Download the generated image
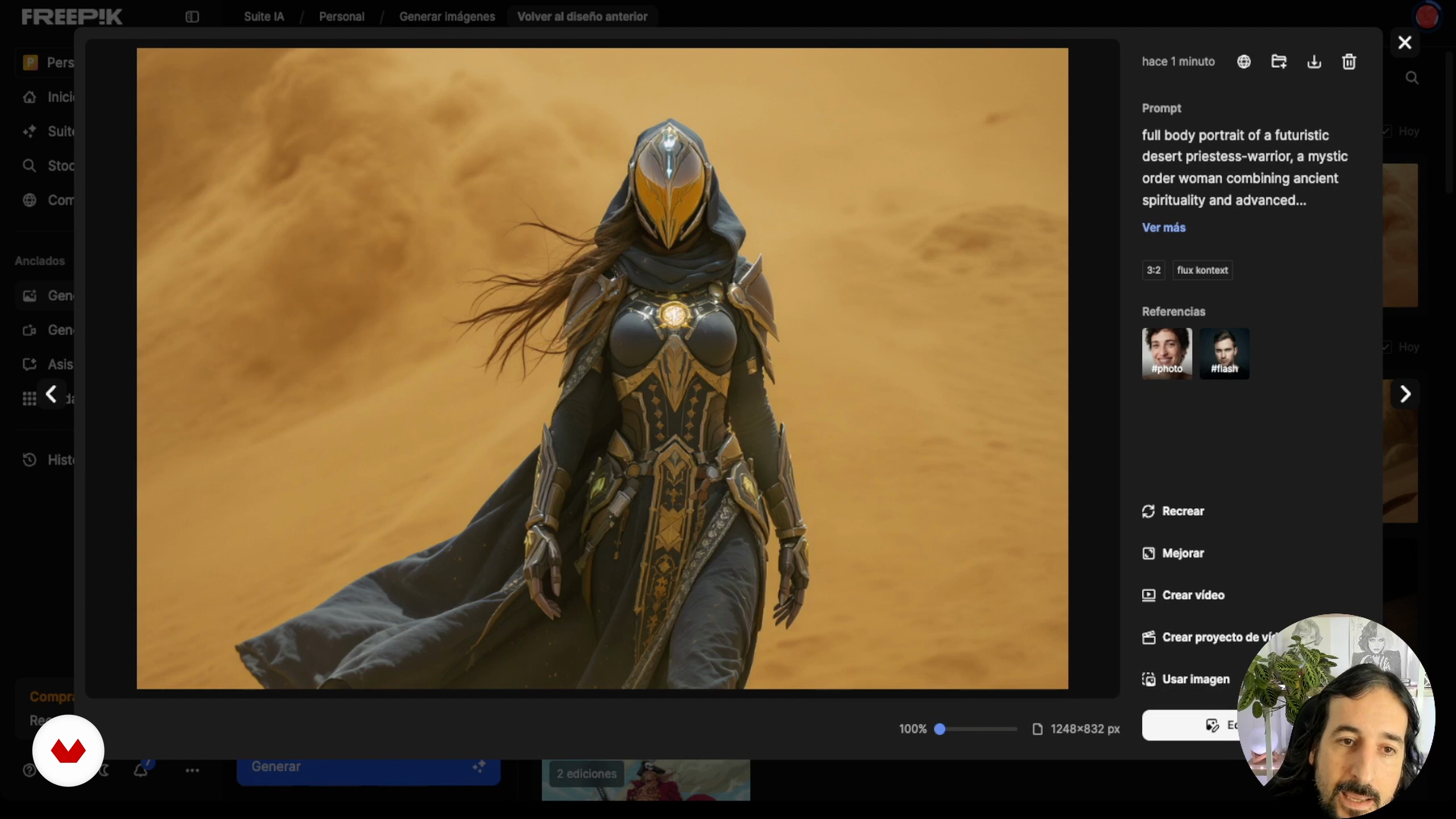Viewport: 1456px width, 819px height. click(x=1314, y=61)
